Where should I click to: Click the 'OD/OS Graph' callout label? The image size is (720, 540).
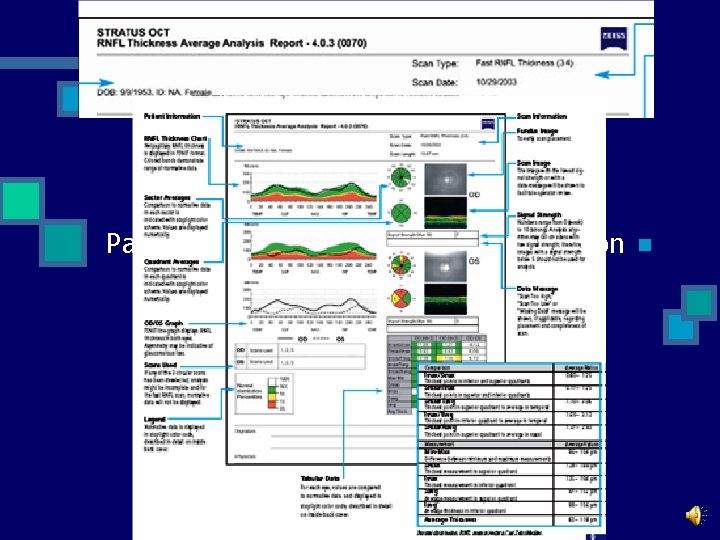[x=163, y=323]
